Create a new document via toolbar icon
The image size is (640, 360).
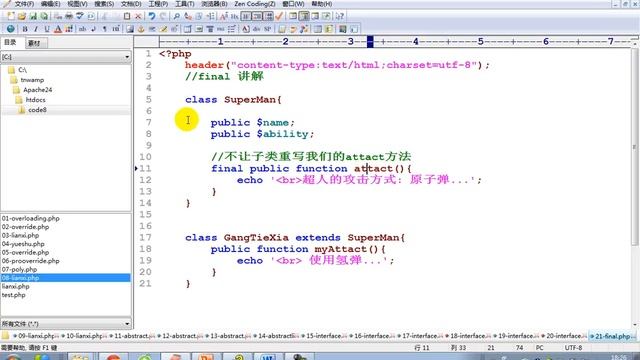point(11,16)
